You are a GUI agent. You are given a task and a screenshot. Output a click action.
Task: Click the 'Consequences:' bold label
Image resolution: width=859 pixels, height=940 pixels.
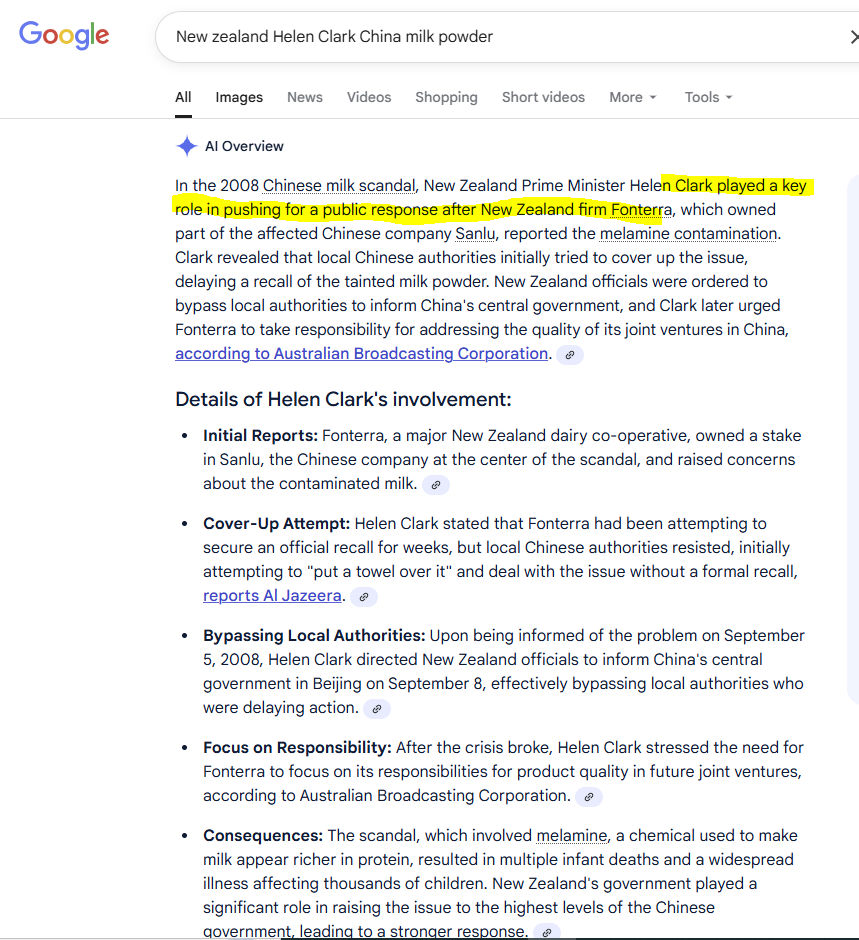click(263, 836)
